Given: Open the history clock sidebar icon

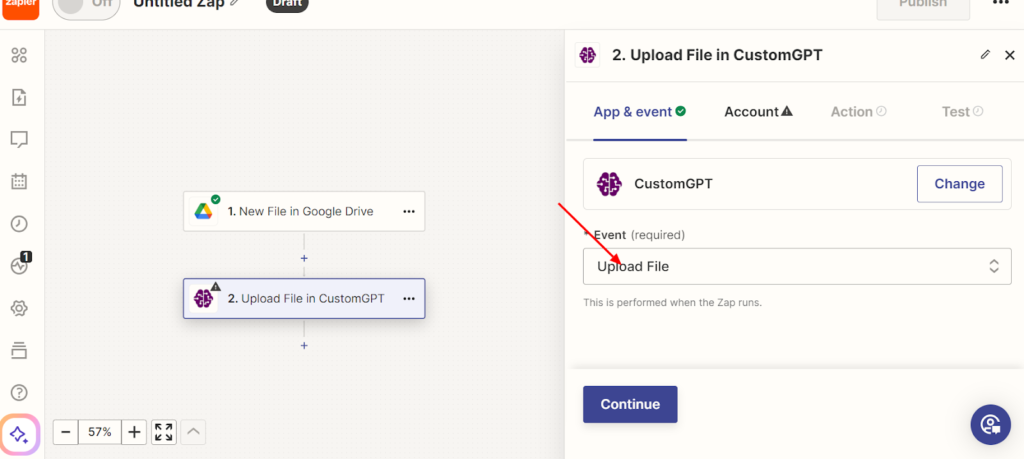Looking at the screenshot, I should tap(19, 223).
